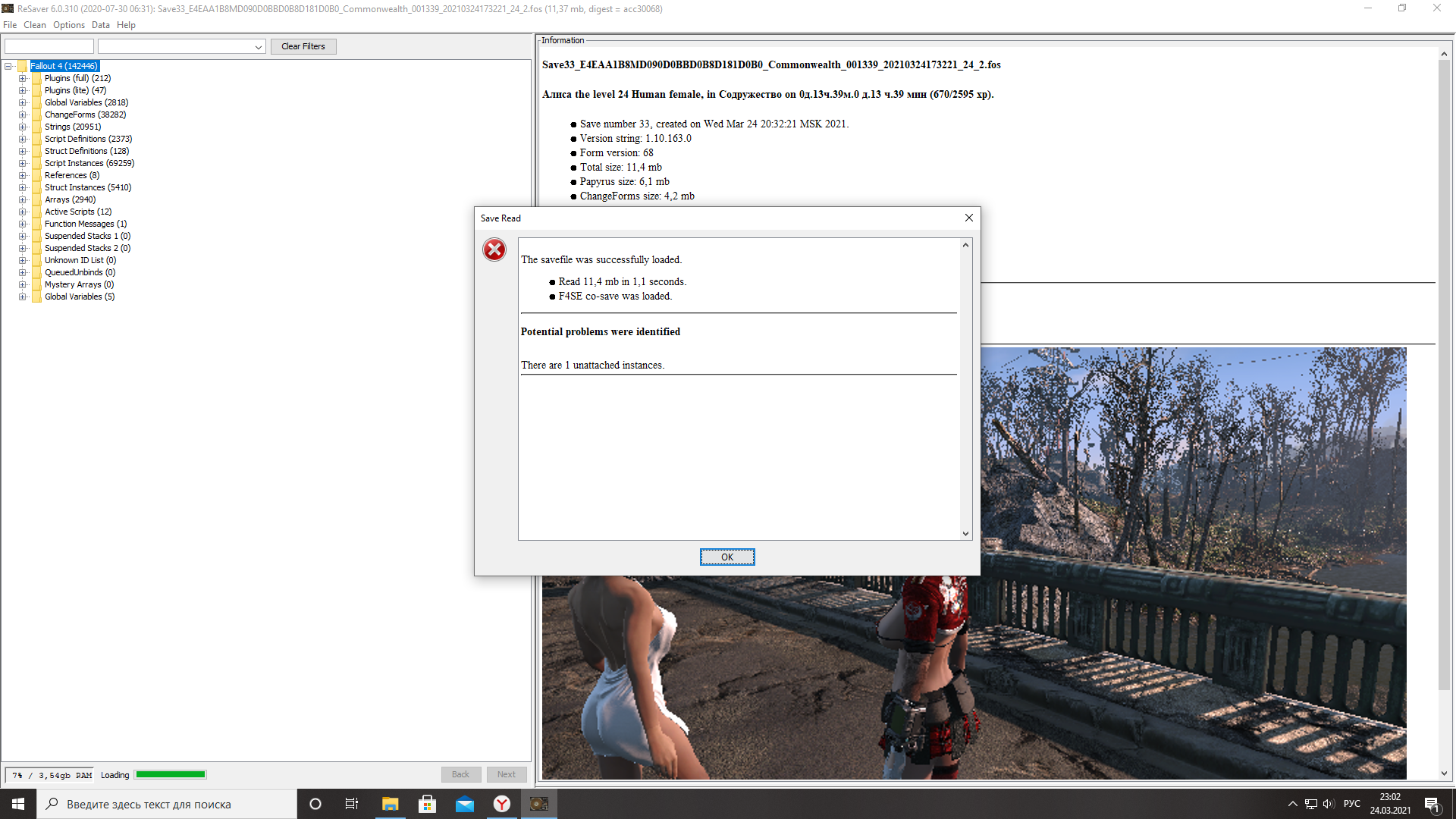This screenshot has height=819, width=1456.
Task: Click ReSaver app icon in taskbar
Action: coord(539,804)
